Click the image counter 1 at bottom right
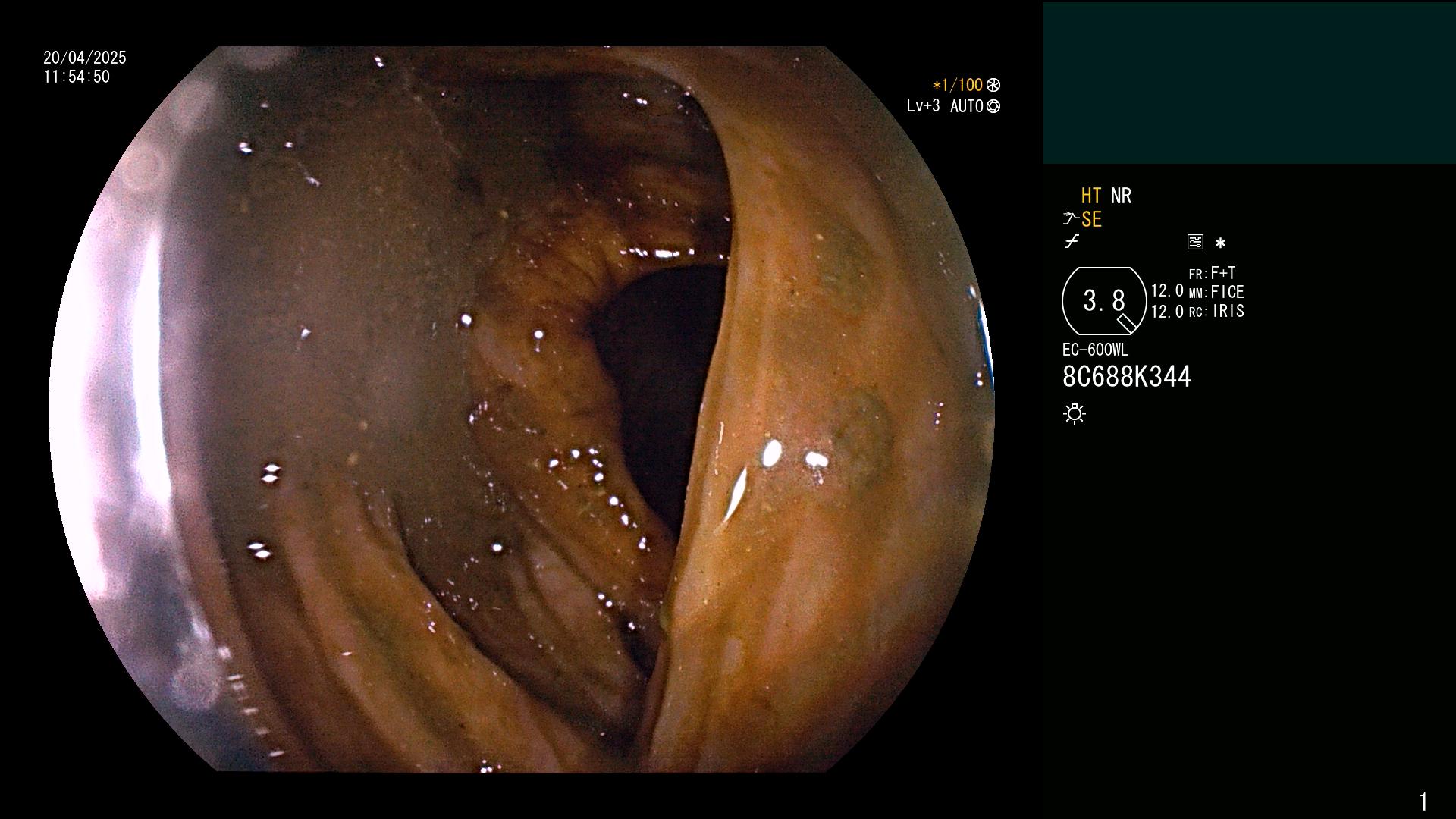Screen dimensions: 1456x819 tap(1423, 802)
